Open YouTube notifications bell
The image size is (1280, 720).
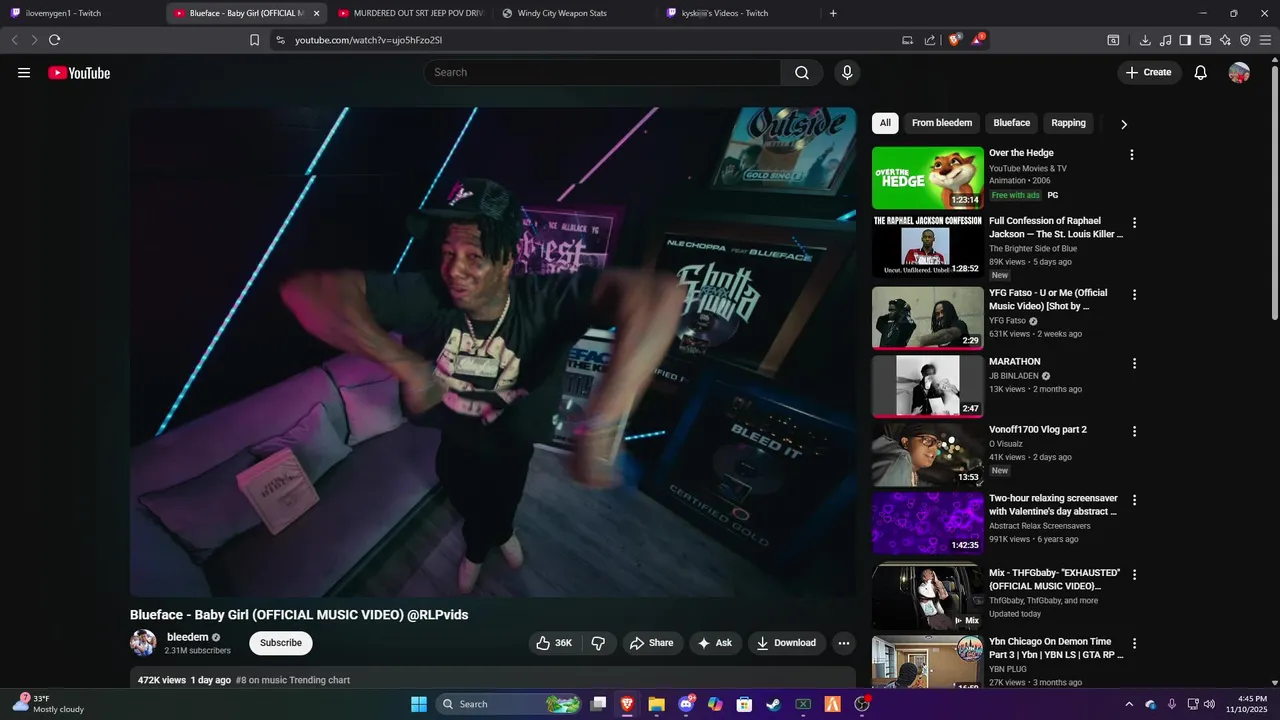[x=1201, y=72]
